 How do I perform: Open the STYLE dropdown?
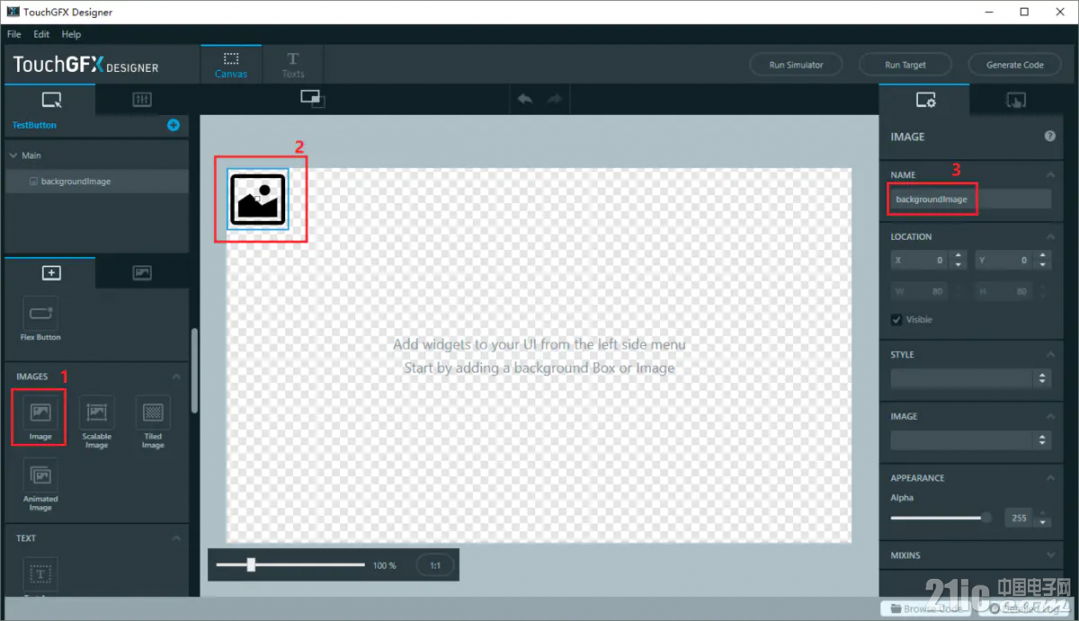click(970, 378)
